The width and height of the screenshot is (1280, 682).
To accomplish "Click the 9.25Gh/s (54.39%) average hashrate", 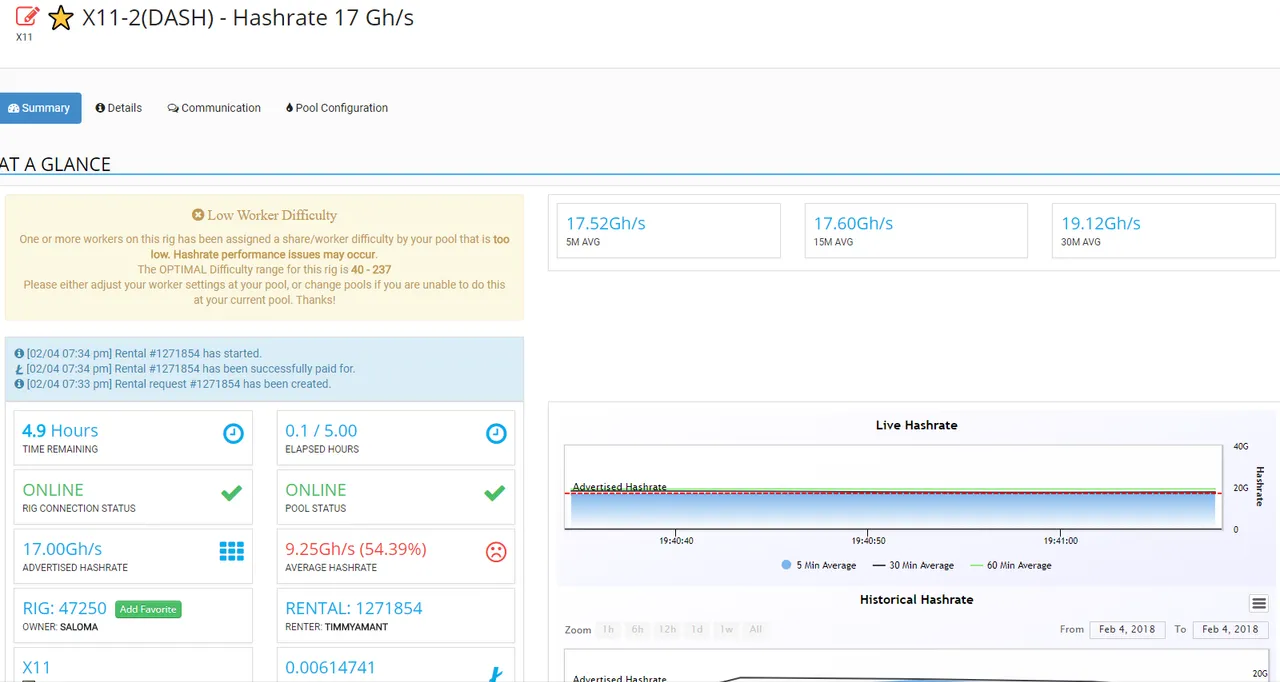I will (356, 548).
